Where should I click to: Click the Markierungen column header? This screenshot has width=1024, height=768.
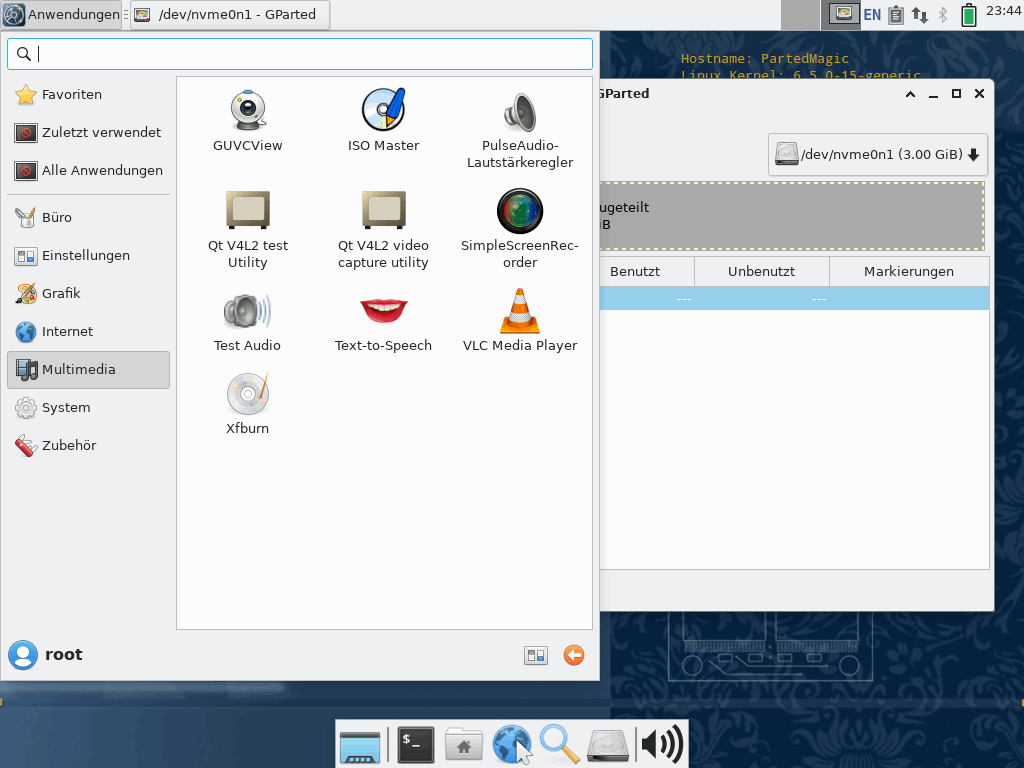coord(908,271)
